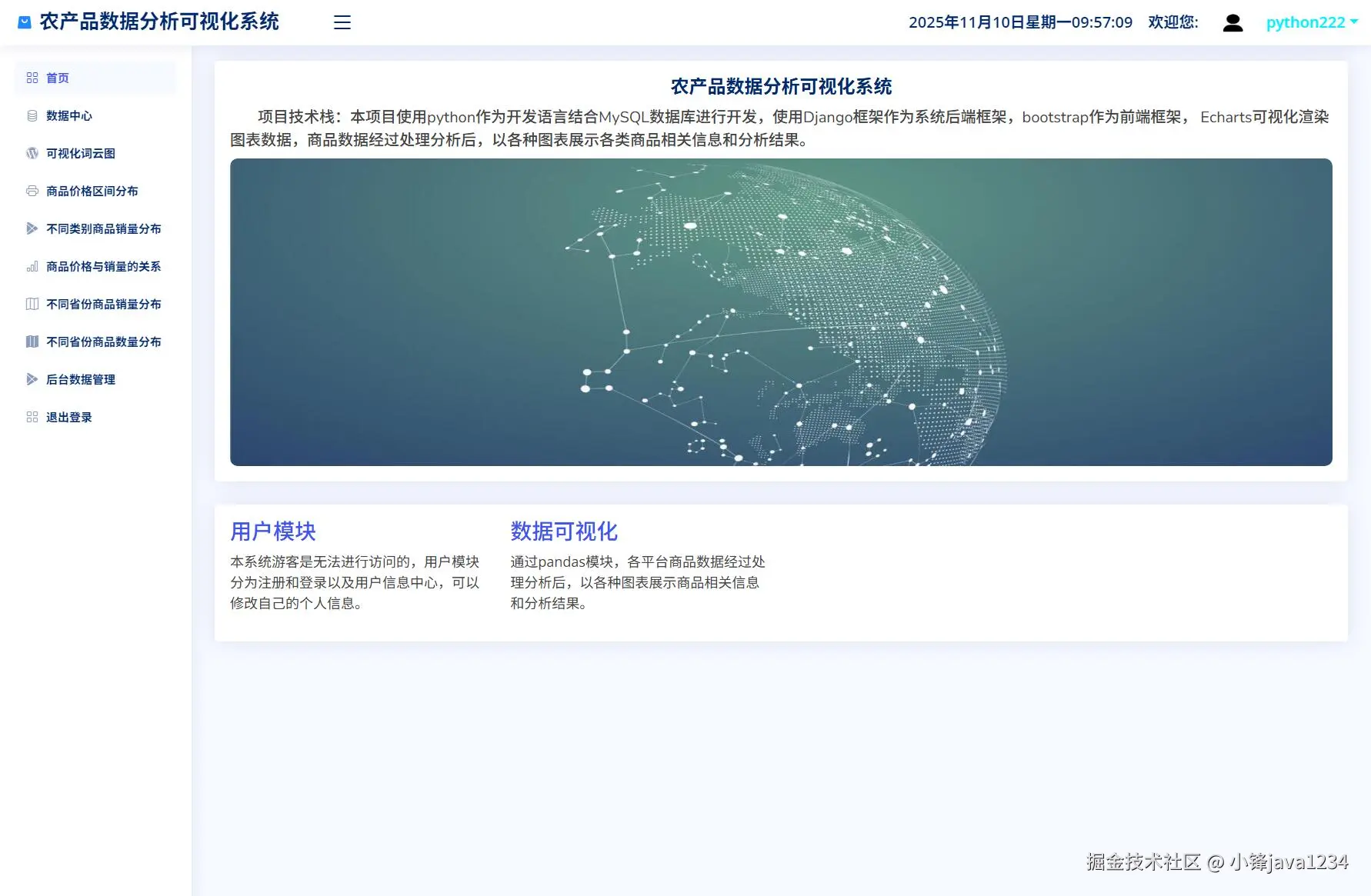1371x896 pixels.
Task: Open 可视化词云图 page
Action: pyautogui.click(x=95, y=153)
